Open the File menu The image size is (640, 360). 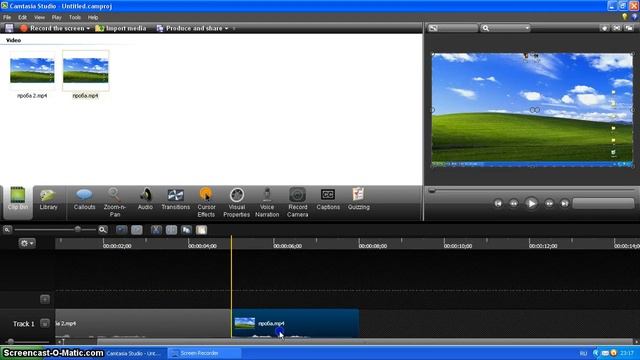[7, 18]
